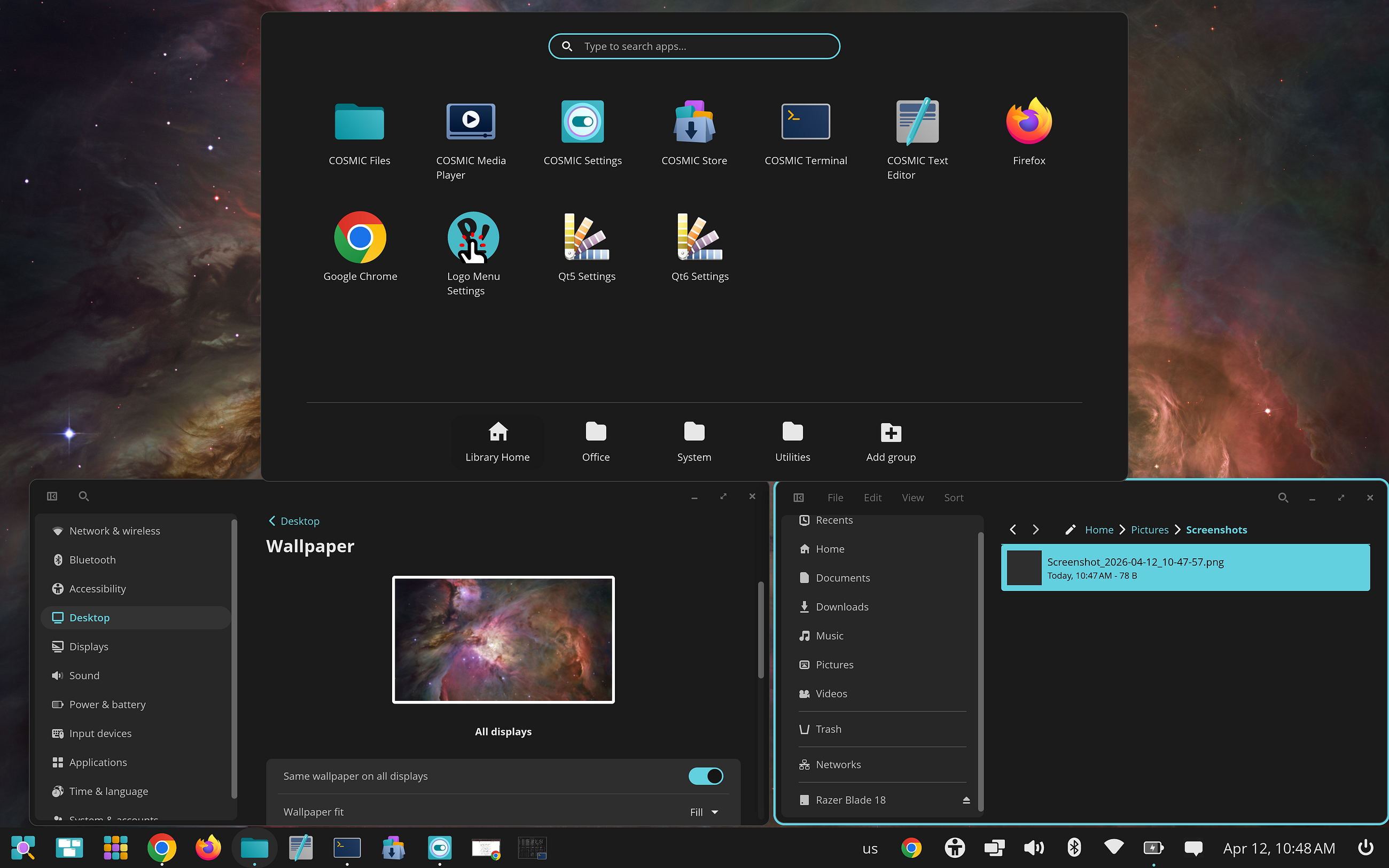Toggle the Settings sidebar panel icon

coord(52,496)
